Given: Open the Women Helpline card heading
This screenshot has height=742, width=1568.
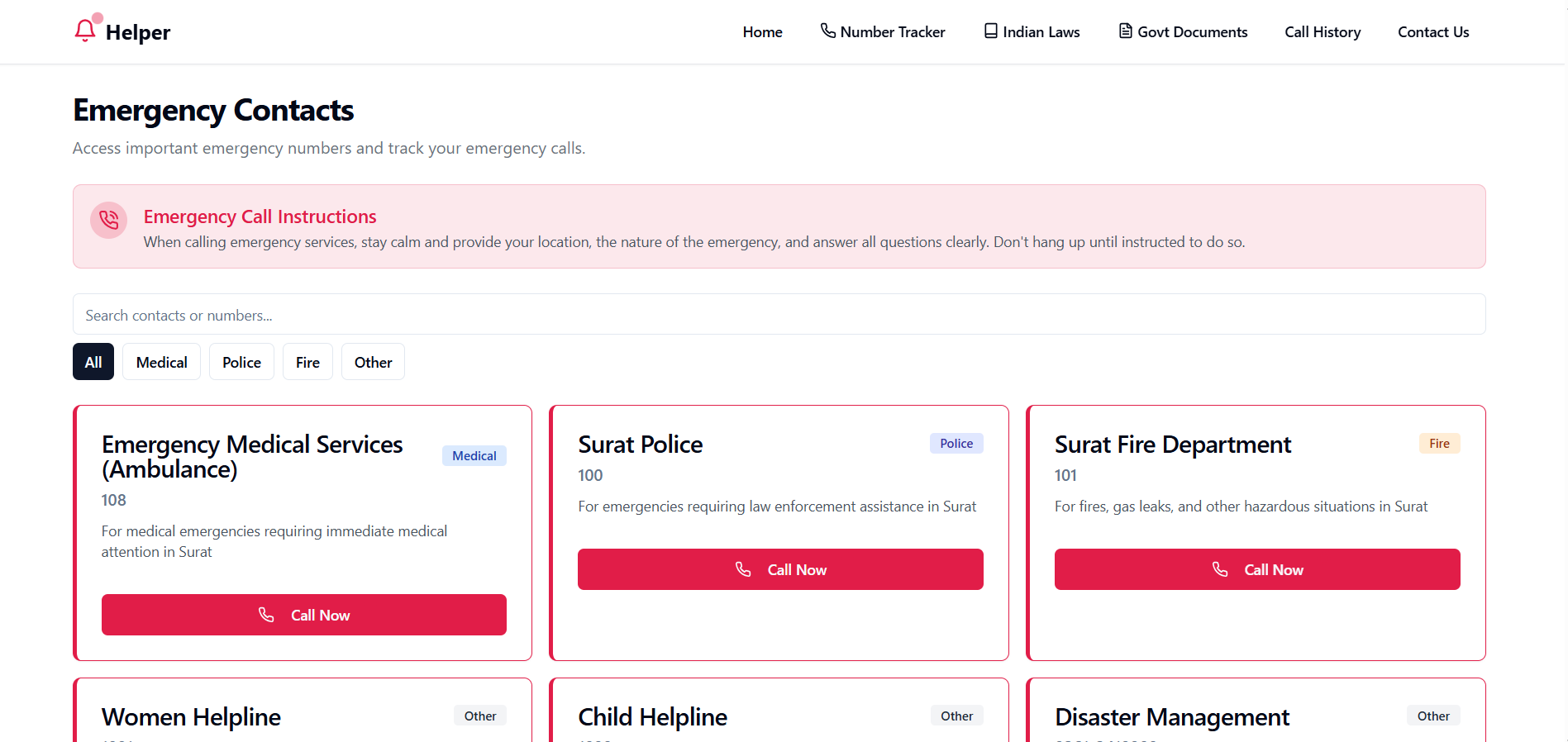Looking at the screenshot, I should click(x=191, y=717).
